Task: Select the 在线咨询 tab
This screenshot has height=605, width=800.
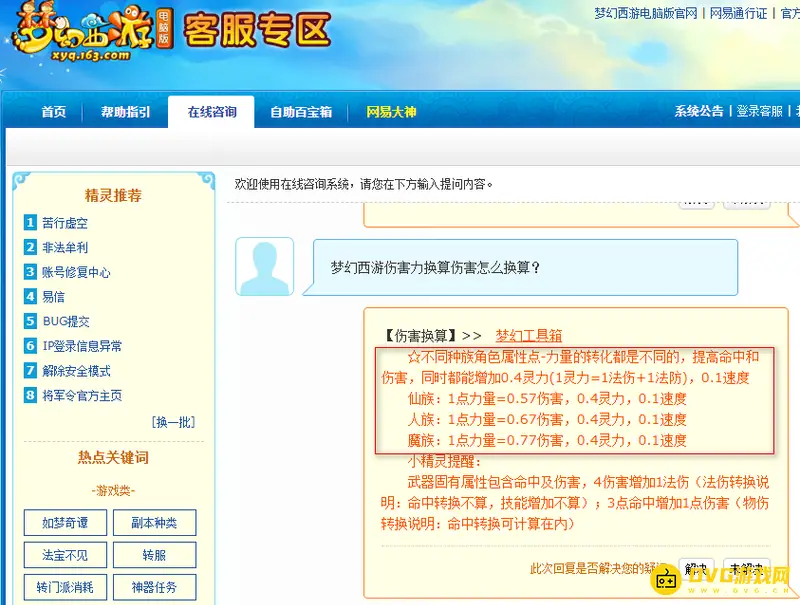Action: (x=212, y=112)
